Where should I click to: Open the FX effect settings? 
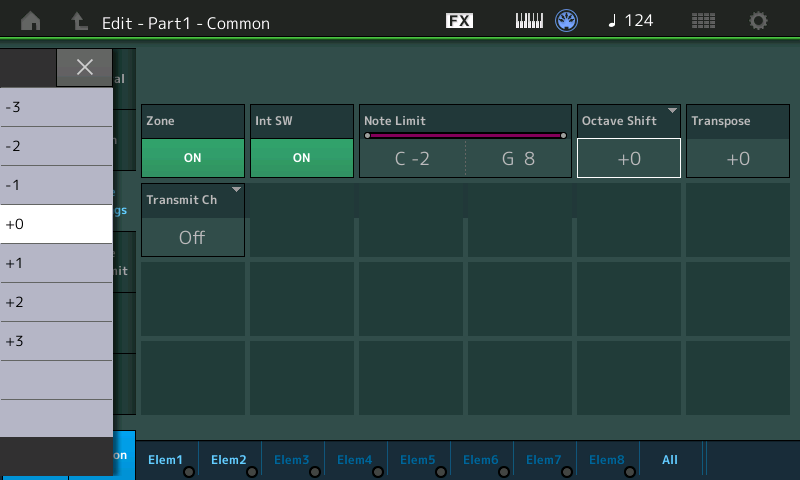[459, 20]
